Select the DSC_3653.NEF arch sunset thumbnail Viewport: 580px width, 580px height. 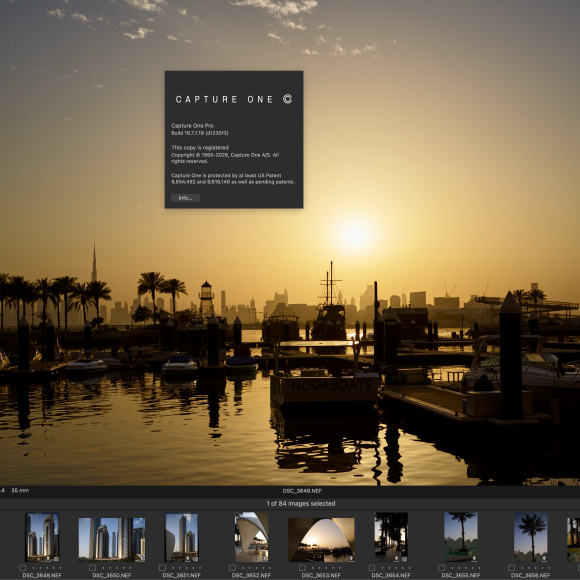coord(321,539)
